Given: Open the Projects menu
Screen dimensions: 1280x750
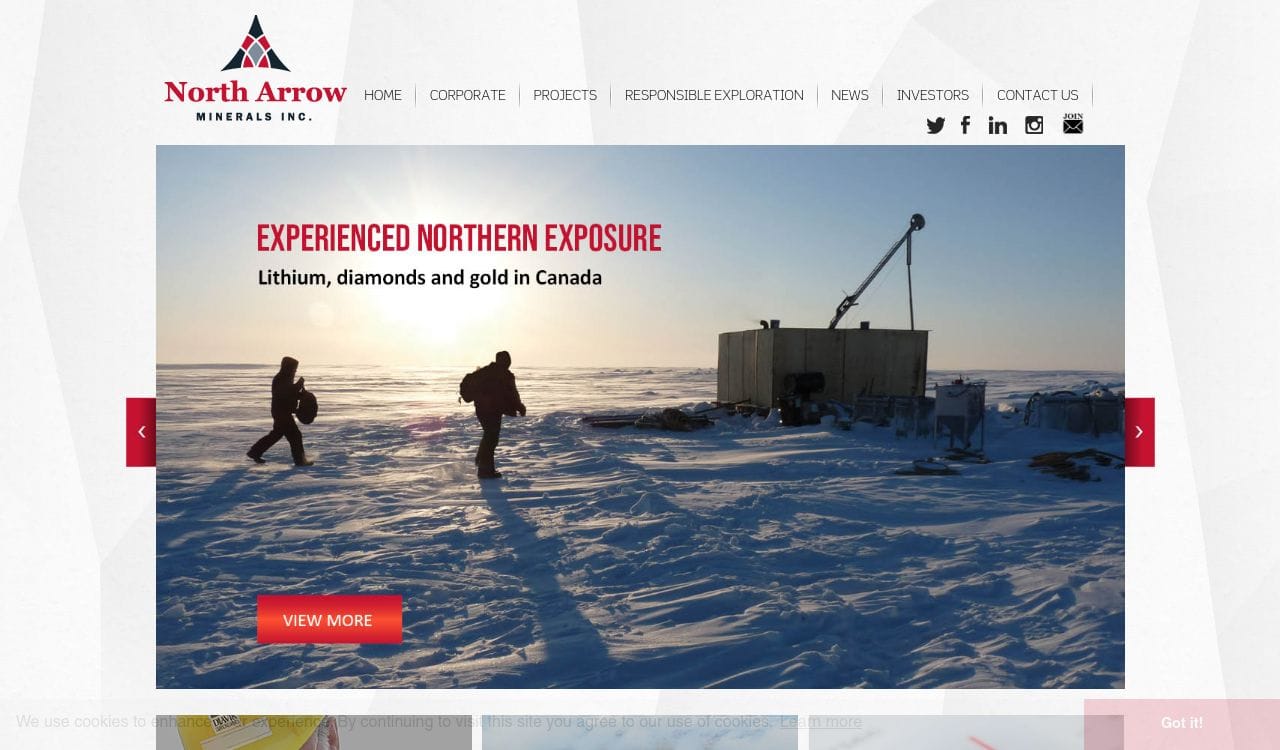Looking at the screenshot, I should 565,95.
